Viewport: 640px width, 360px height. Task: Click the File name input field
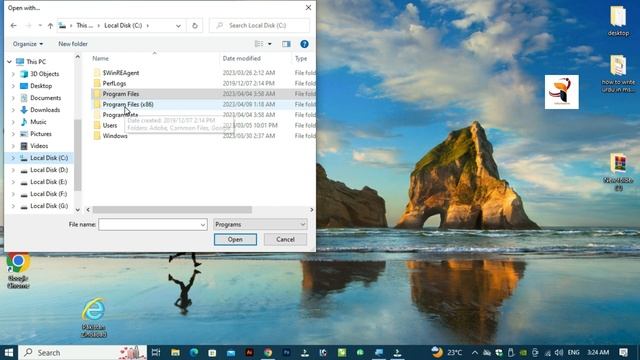click(x=153, y=224)
